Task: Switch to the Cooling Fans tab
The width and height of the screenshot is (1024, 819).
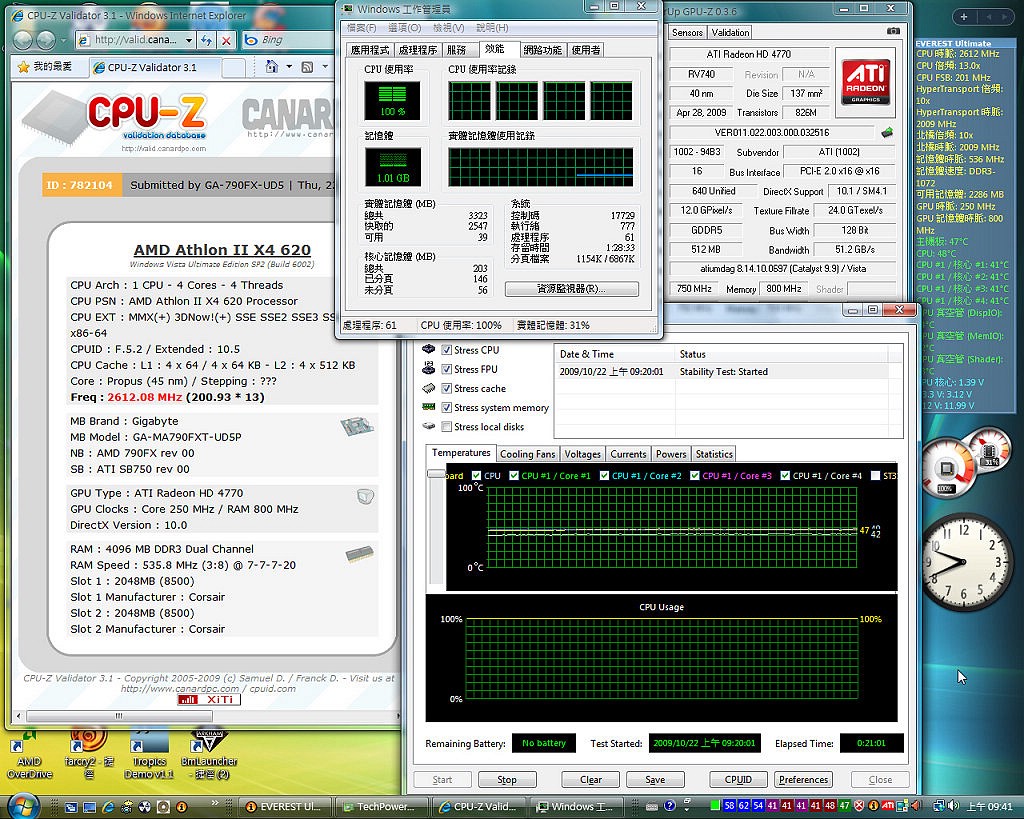Action: pyautogui.click(x=527, y=454)
